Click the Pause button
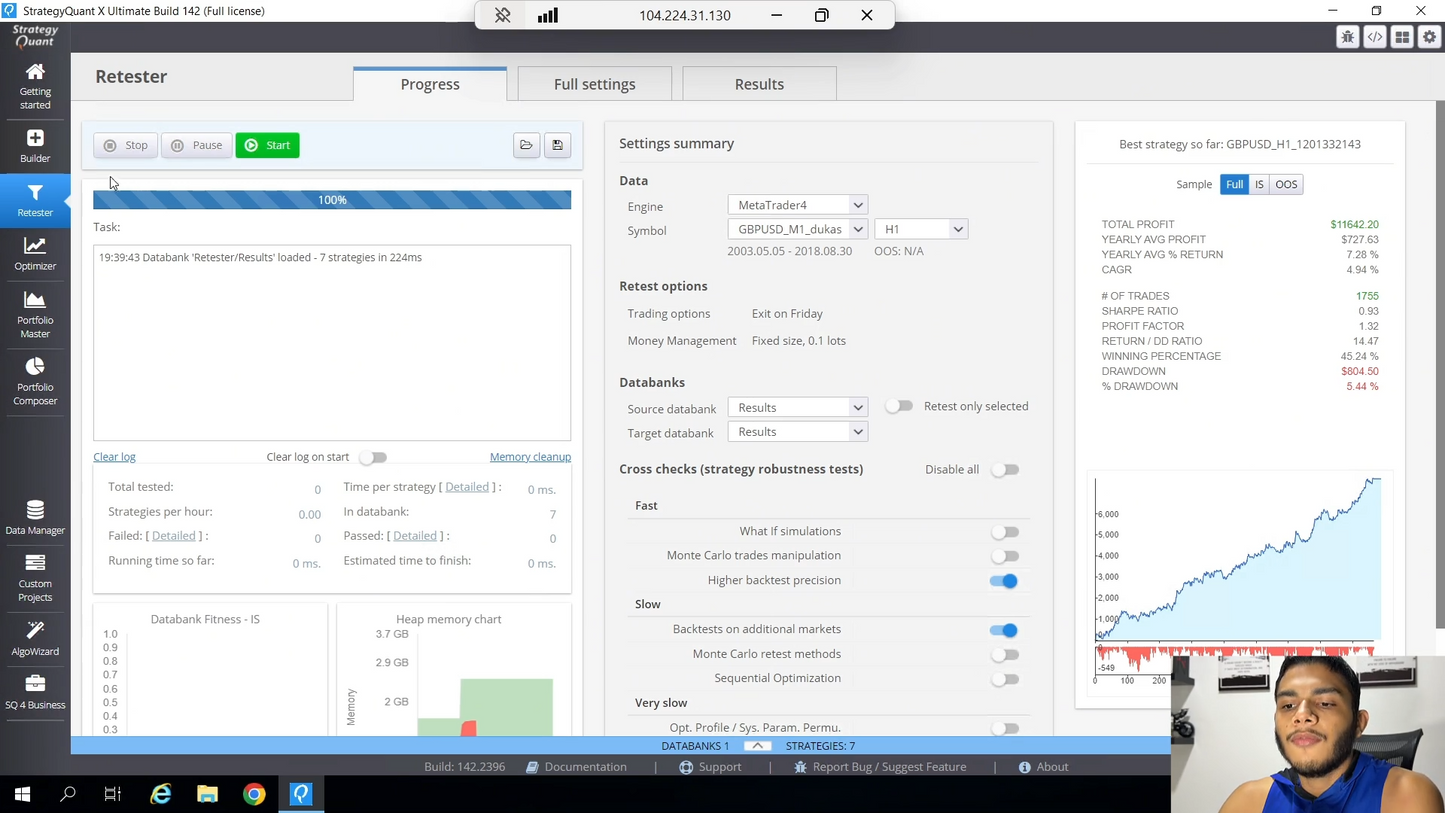 coord(196,145)
